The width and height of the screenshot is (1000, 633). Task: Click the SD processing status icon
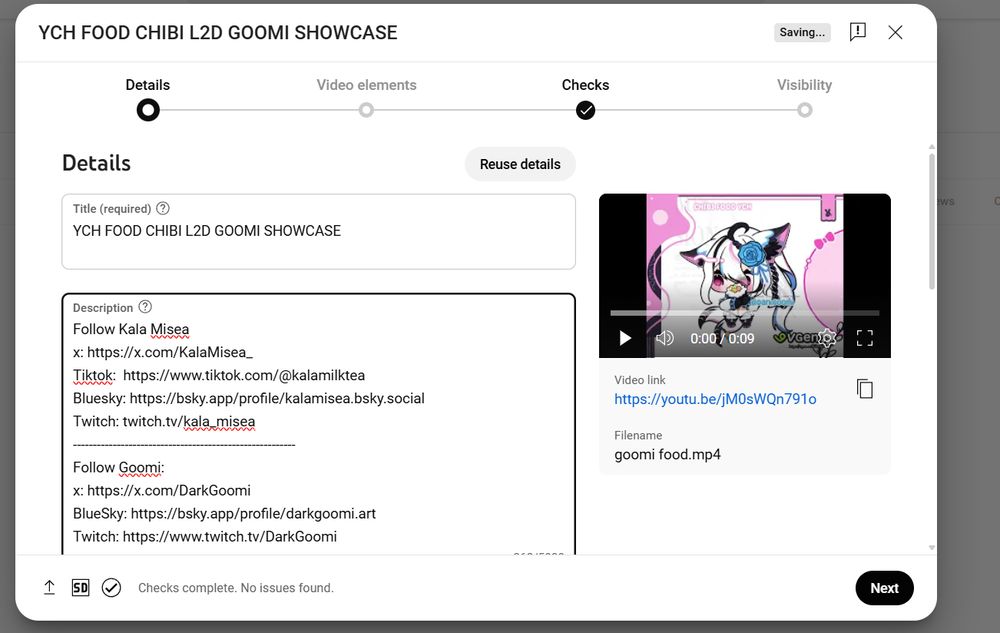pos(80,588)
